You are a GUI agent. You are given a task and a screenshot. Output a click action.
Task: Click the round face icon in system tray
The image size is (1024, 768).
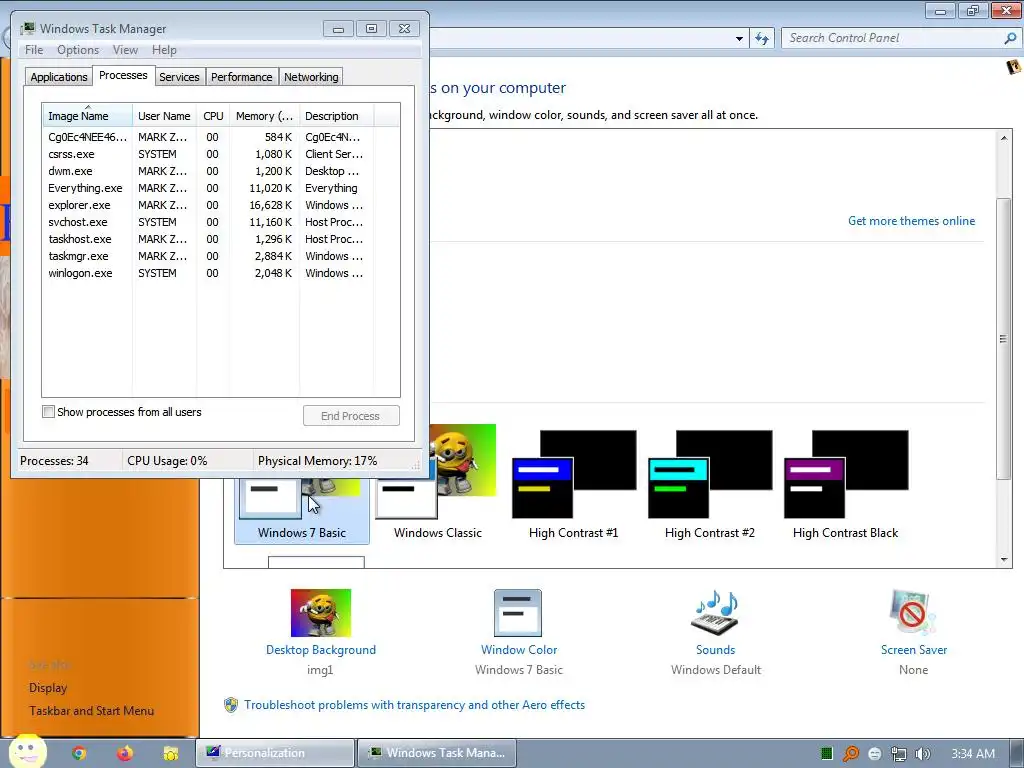[x=875, y=754]
